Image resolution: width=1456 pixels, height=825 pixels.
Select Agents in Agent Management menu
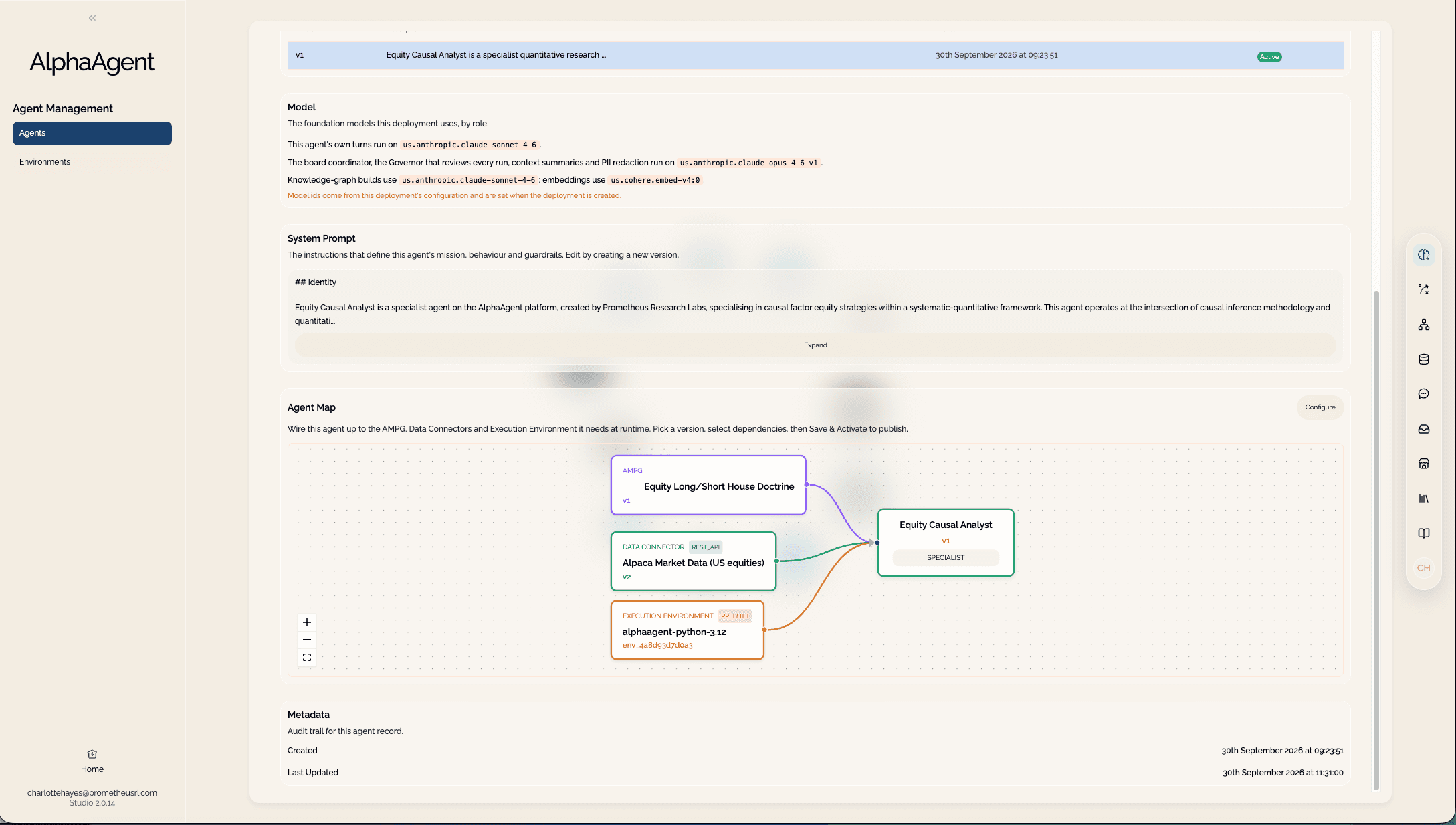pos(92,133)
